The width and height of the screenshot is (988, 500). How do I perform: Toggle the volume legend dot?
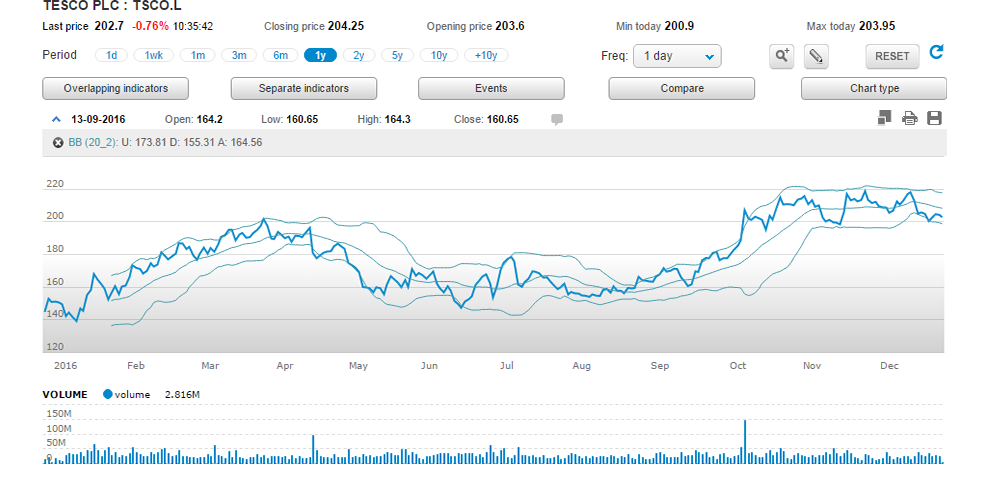pos(108,394)
